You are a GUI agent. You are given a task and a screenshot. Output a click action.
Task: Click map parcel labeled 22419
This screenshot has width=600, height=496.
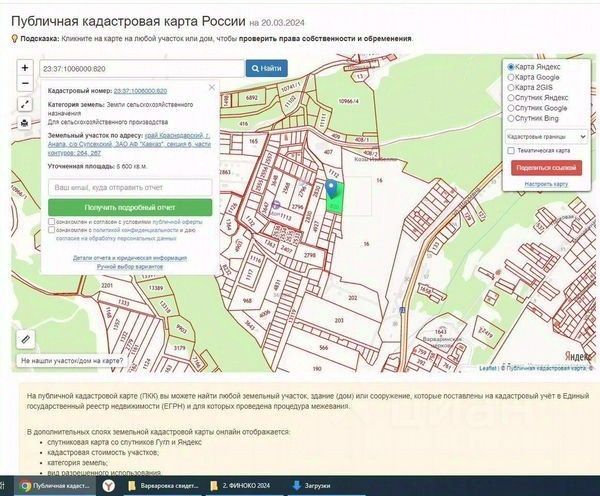click(x=486, y=332)
